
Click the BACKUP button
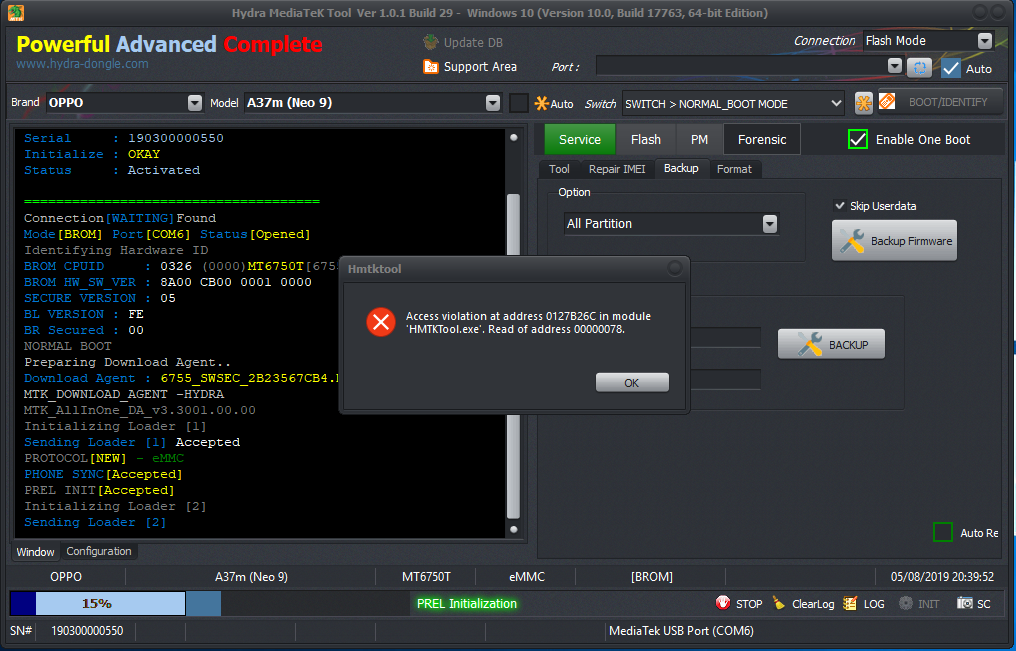(831, 345)
